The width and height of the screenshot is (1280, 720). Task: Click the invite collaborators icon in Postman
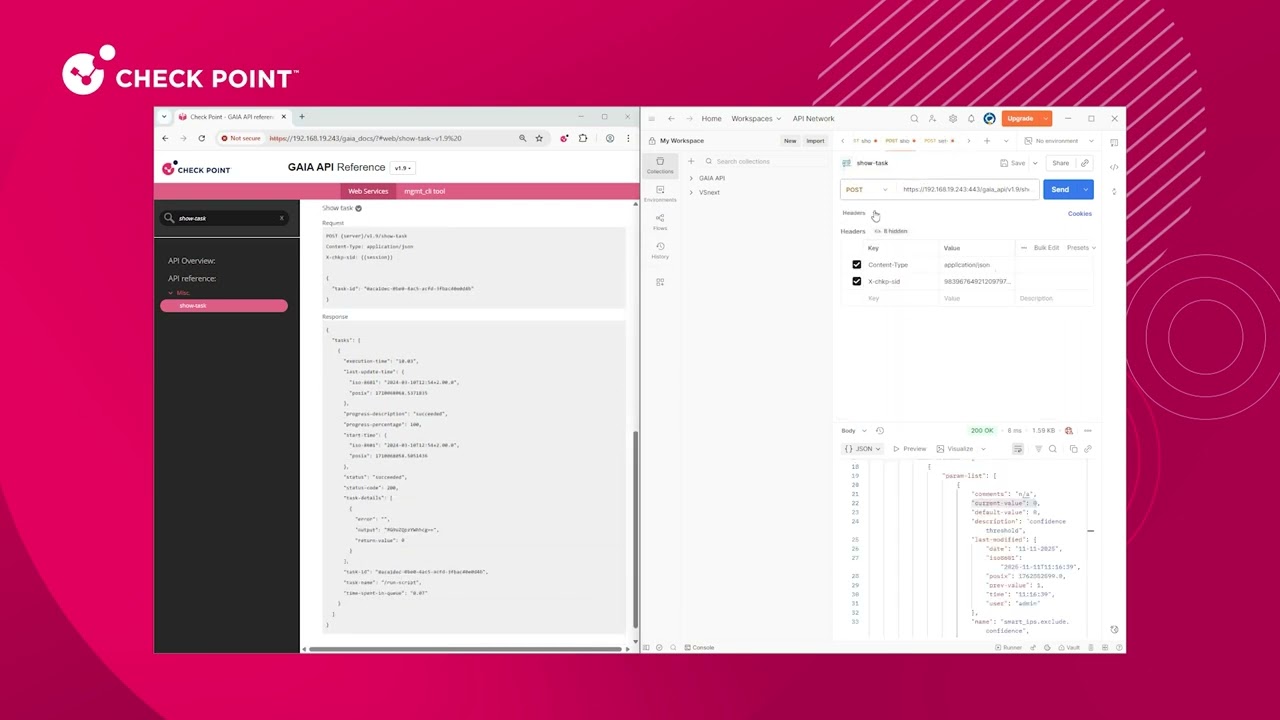[932, 118]
